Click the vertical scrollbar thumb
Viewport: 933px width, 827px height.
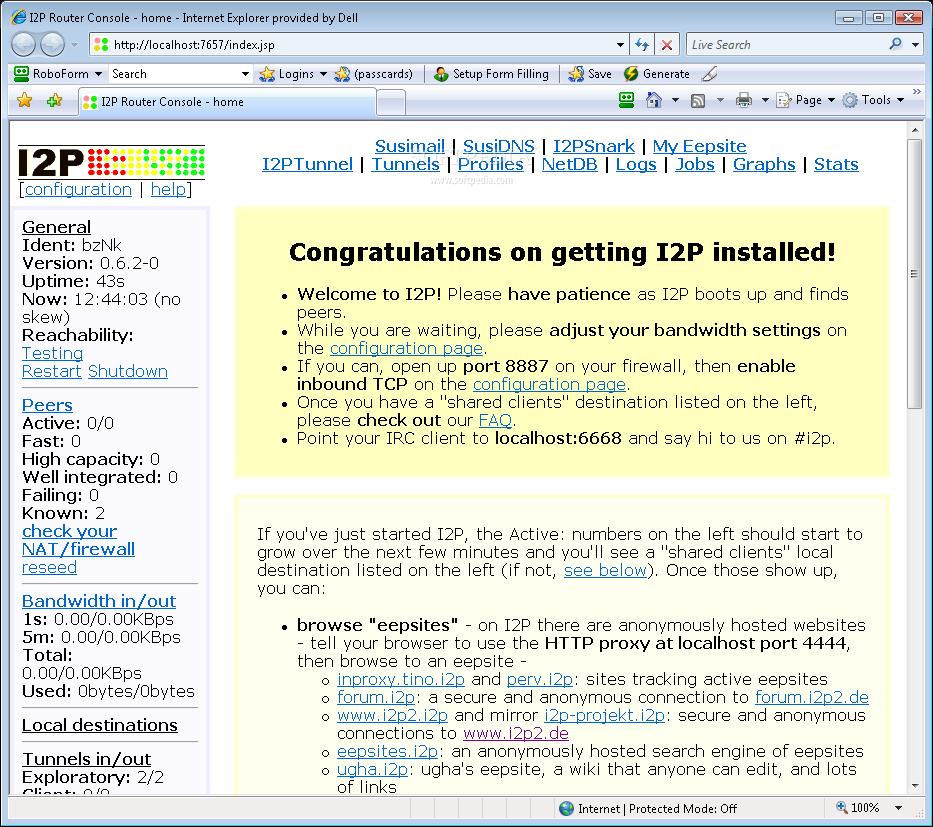pyautogui.click(x=914, y=274)
